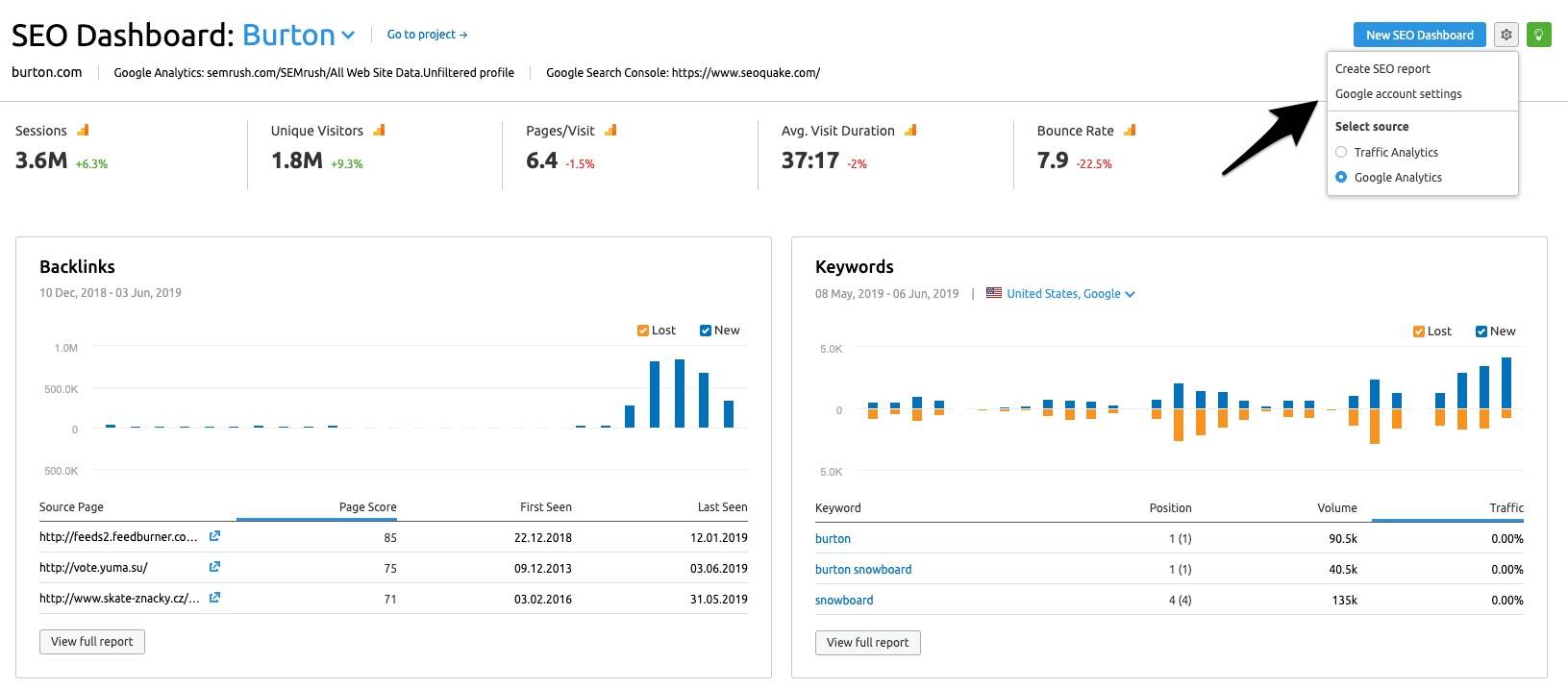Click the Unique Visitors value 1.8M
Viewport: 1568px width, 688px height.
point(296,160)
